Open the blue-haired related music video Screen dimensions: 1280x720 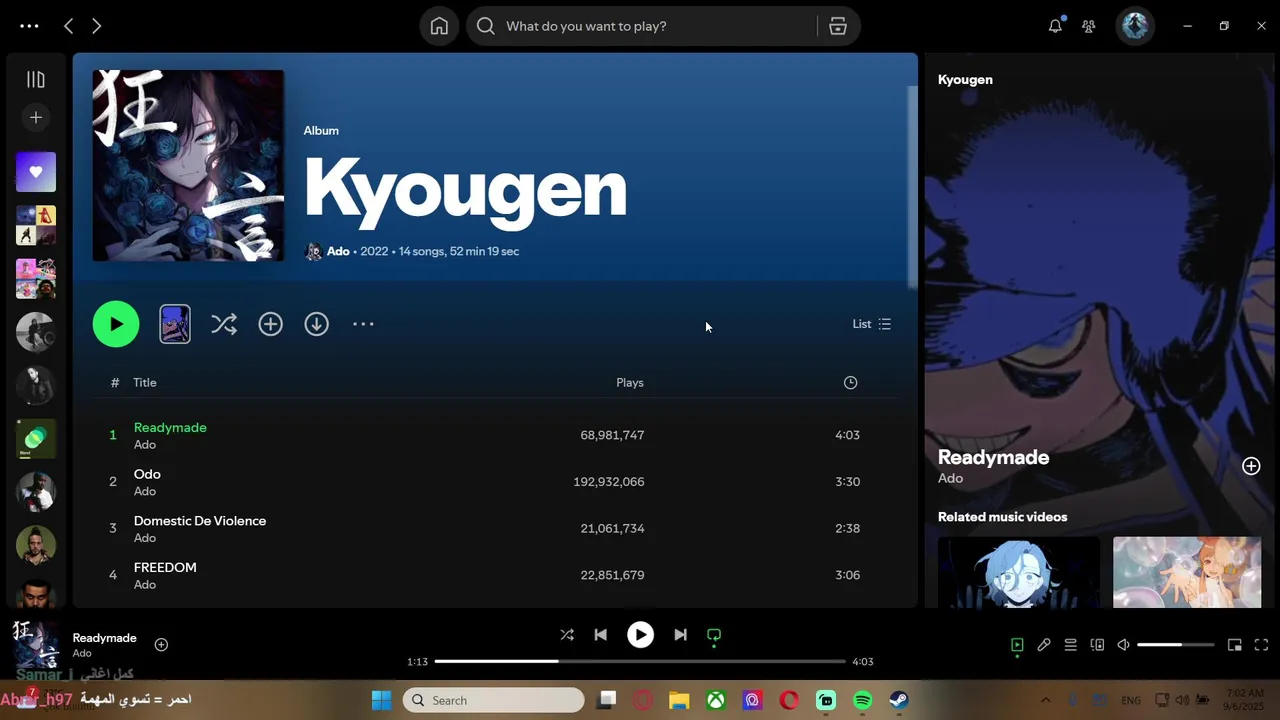(x=1018, y=572)
